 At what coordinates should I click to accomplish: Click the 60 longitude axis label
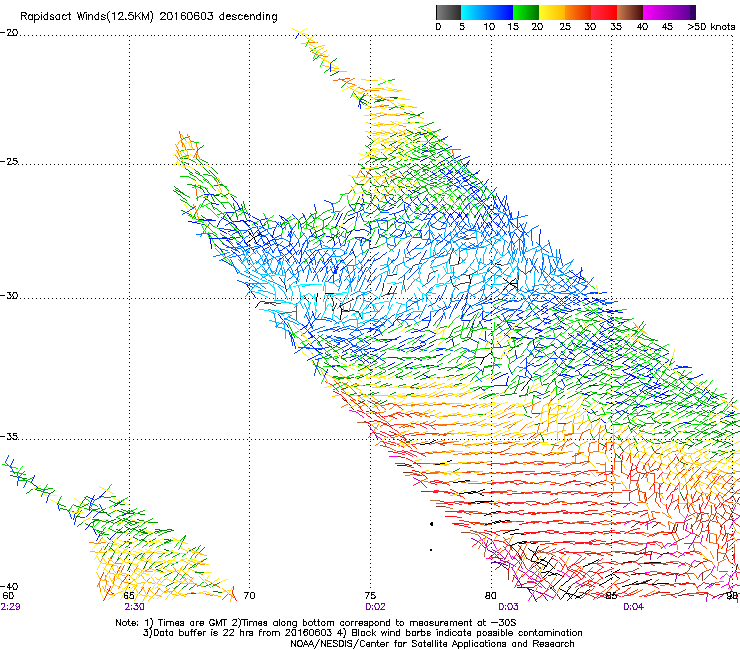[8, 596]
